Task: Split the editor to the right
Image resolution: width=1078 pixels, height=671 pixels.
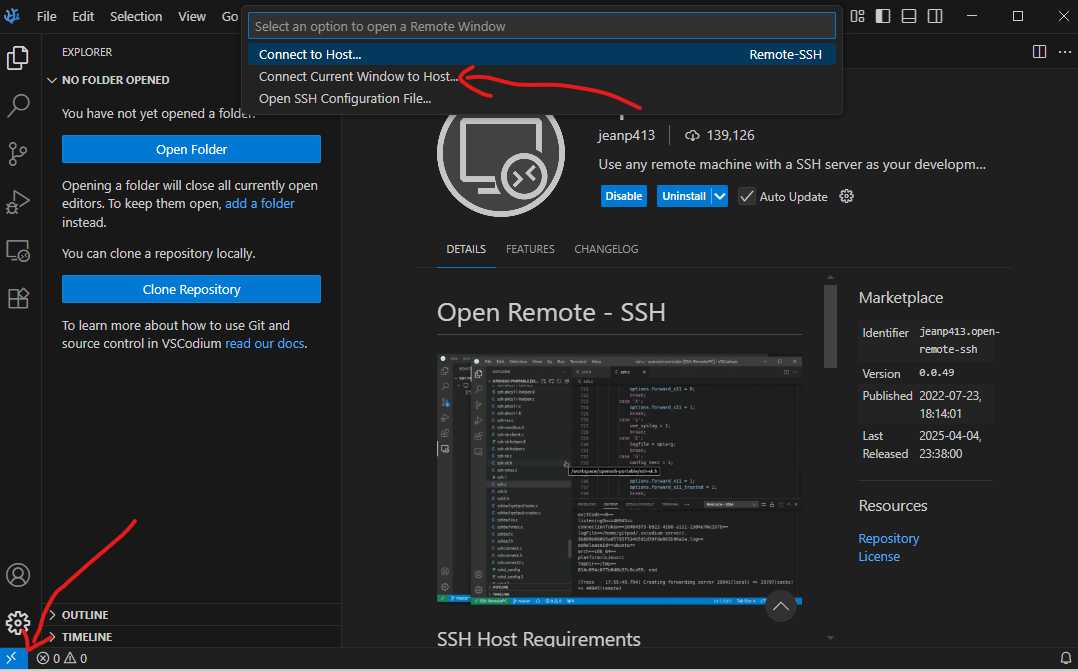Action: point(1040,52)
